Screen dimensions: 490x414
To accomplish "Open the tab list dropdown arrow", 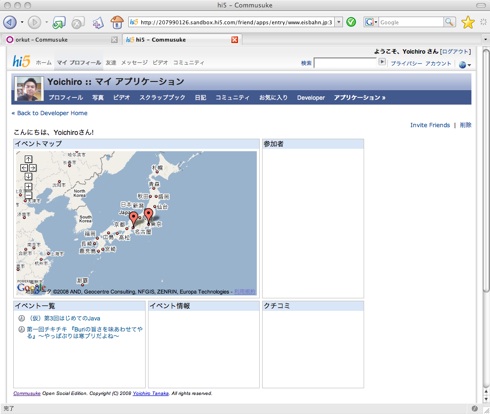I will (x=485, y=39).
